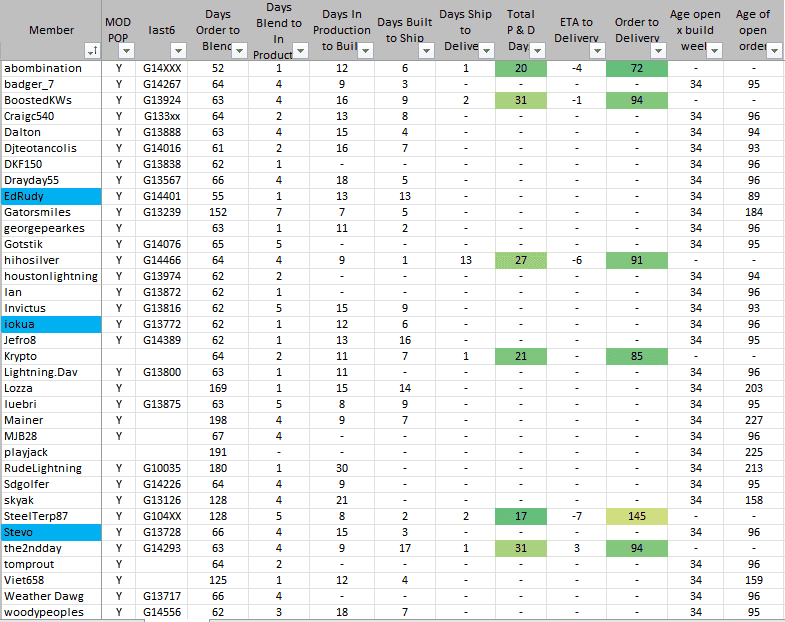Open Days Order to Blend filter dropdown

tap(239, 51)
